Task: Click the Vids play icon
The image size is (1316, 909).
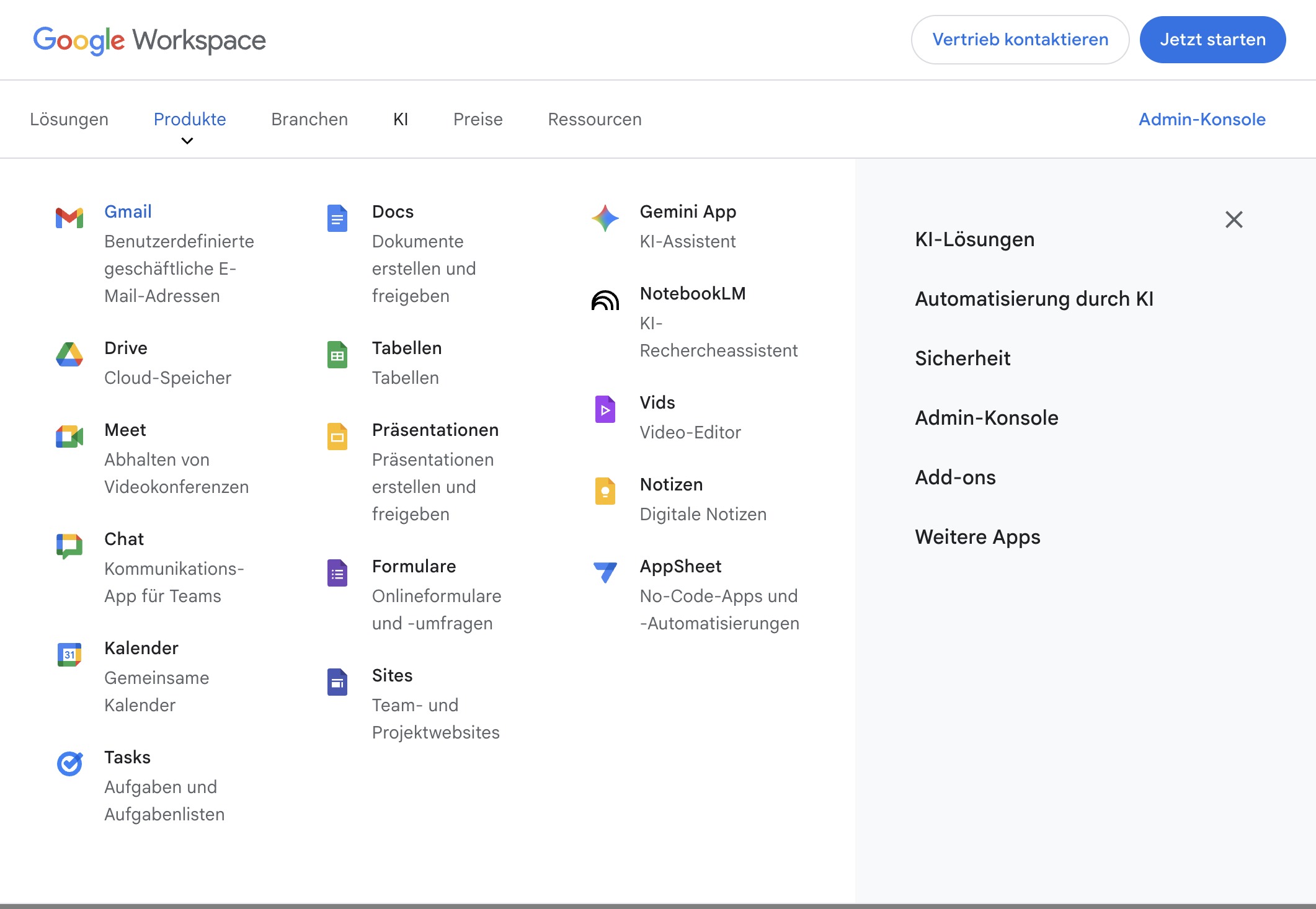Action: [605, 409]
